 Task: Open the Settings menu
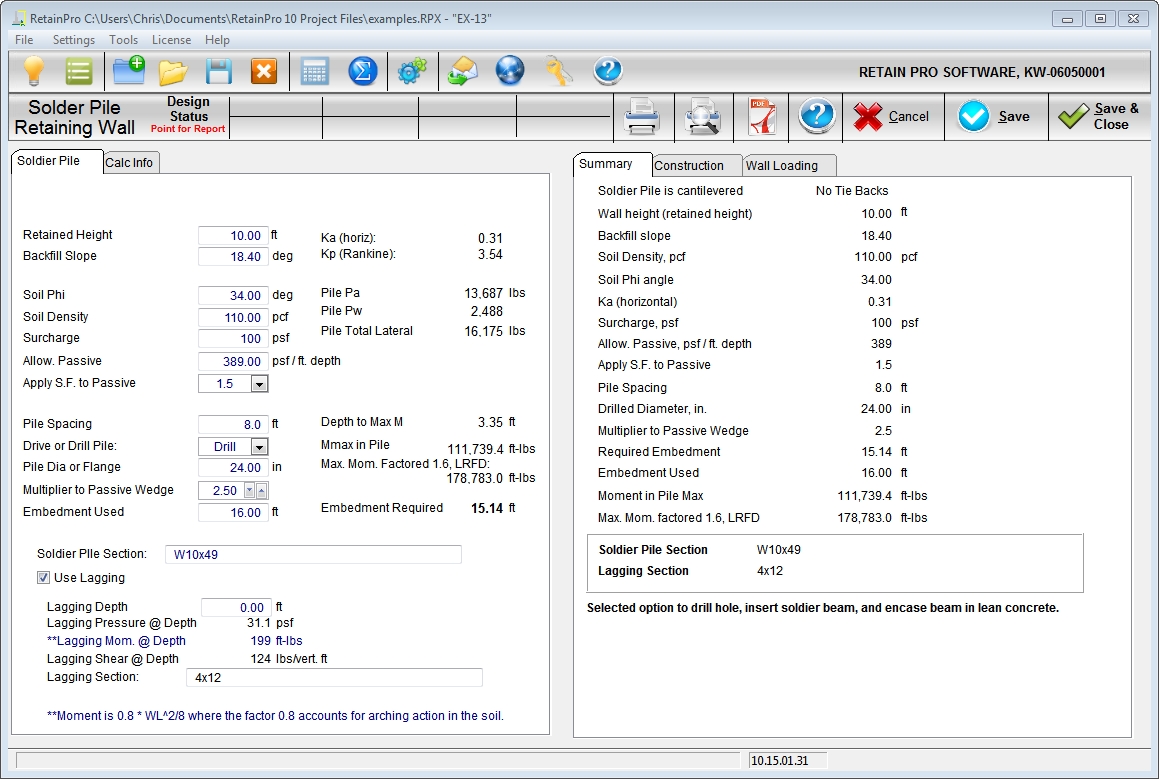point(74,40)
